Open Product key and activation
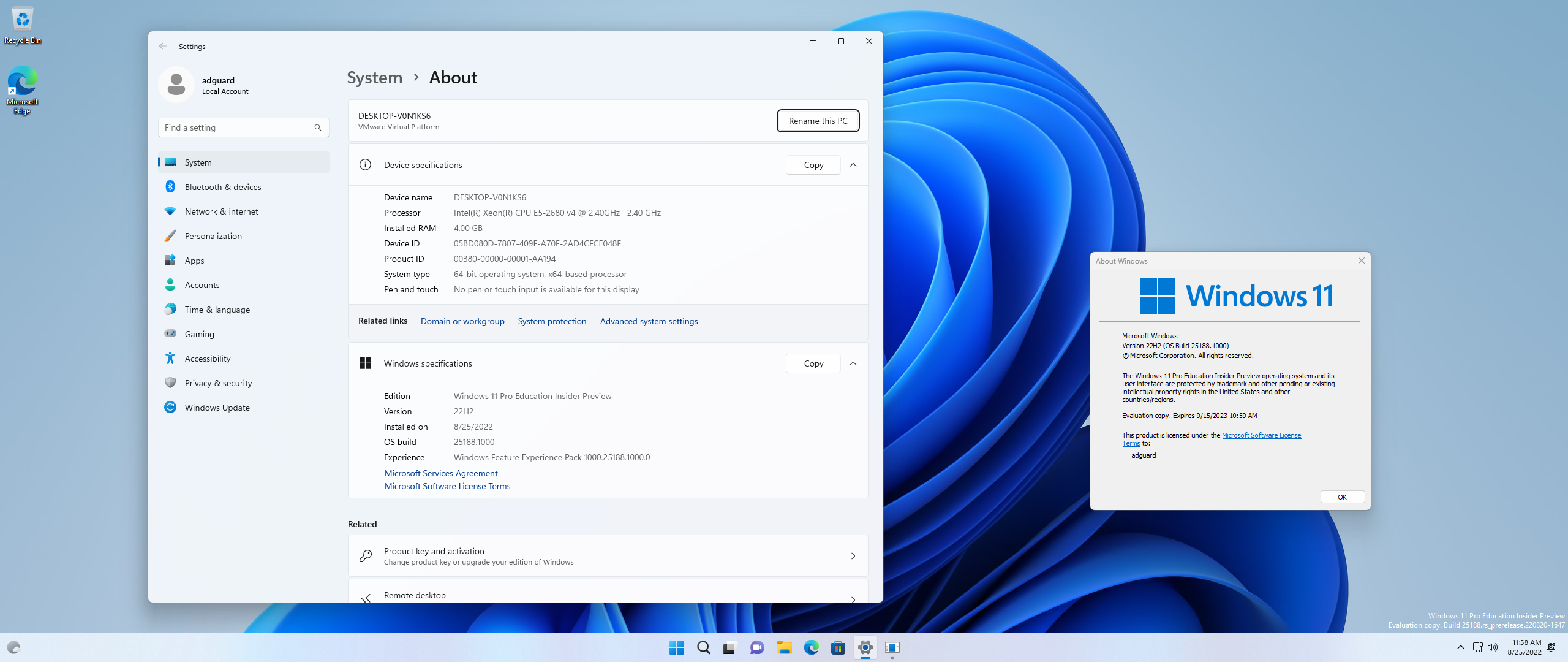Image resolution: width=1568 pixels, height=662 pixels. click(x=608, y=556)
